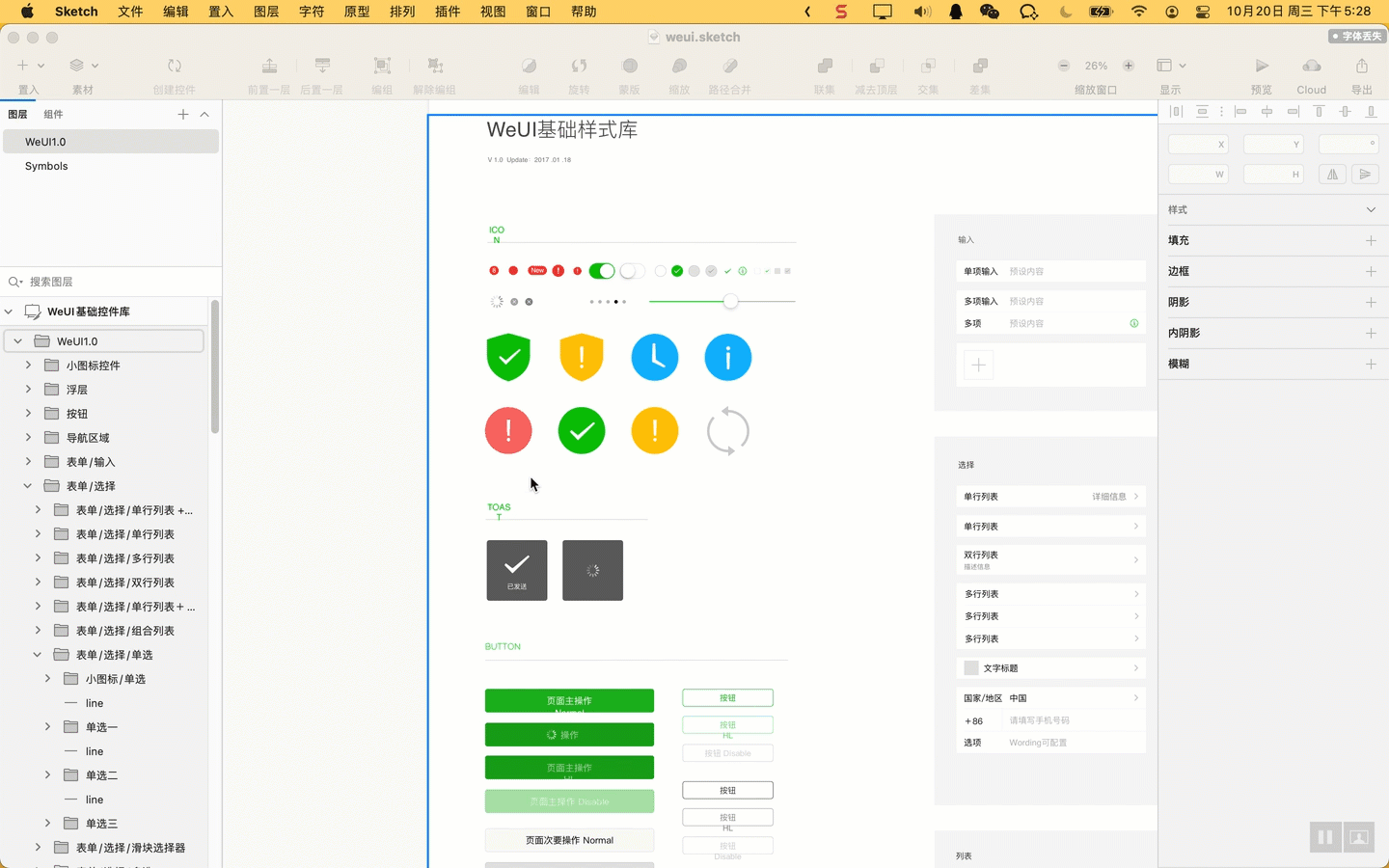Screen dimensions: 1389x868
Task: Collapse the 表单/选择/单选 group
Action: pos(38,655)
